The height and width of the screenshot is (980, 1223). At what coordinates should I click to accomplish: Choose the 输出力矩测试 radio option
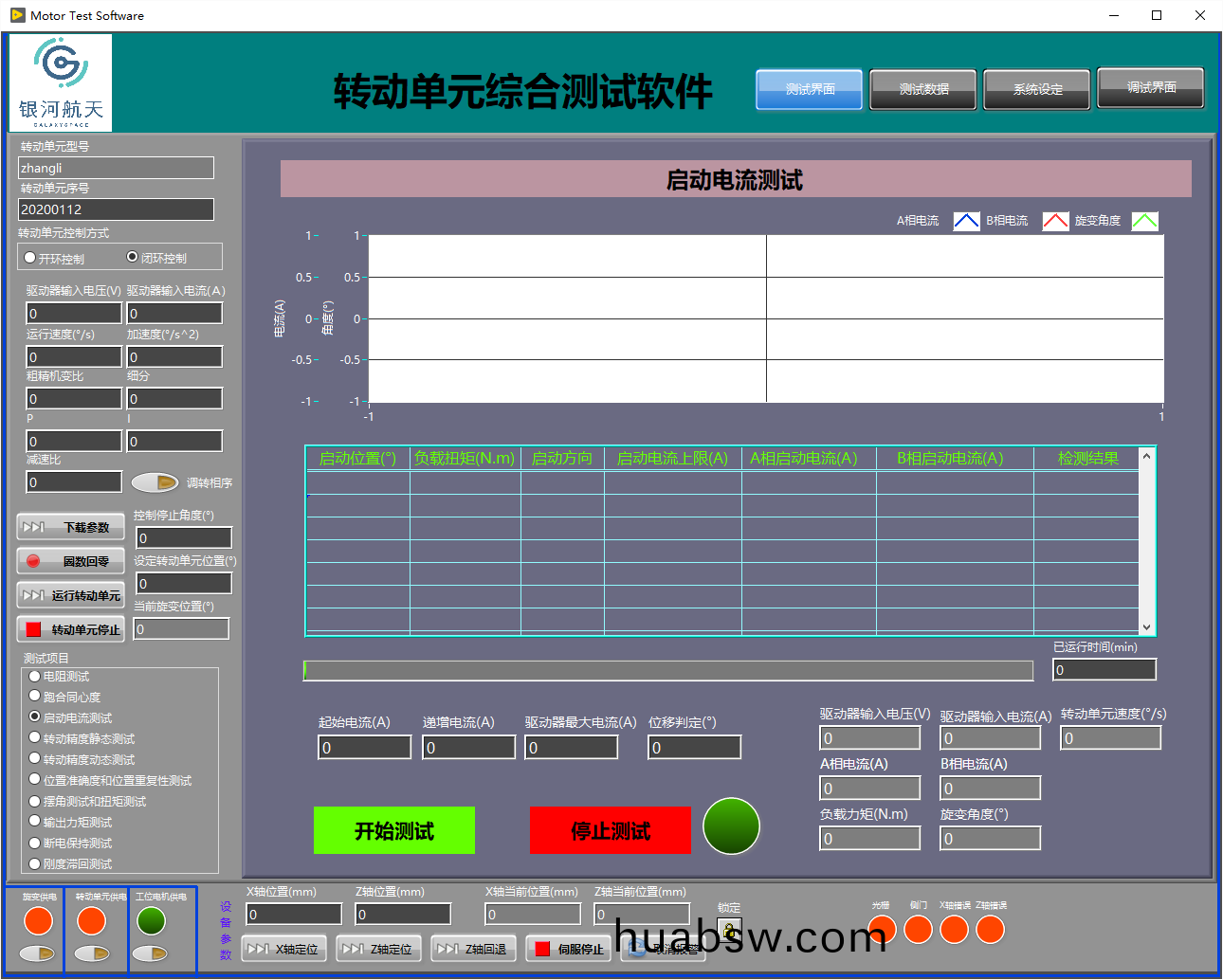pos(35,822)
